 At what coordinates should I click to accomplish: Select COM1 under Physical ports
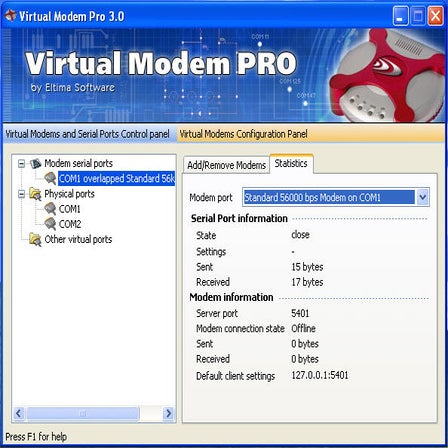pos(69,209)
